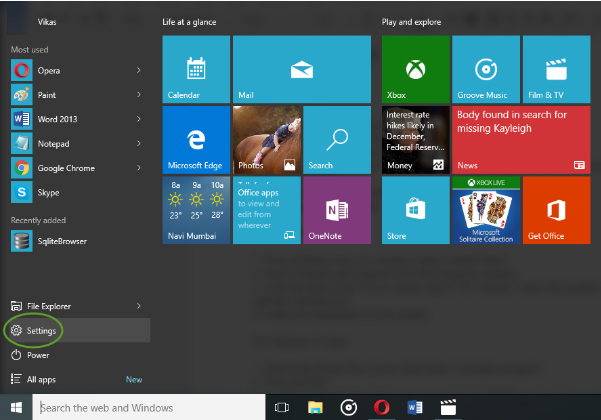Switch to Opera on the taskbar
The image size is (601, 420).
pos(381,407)
